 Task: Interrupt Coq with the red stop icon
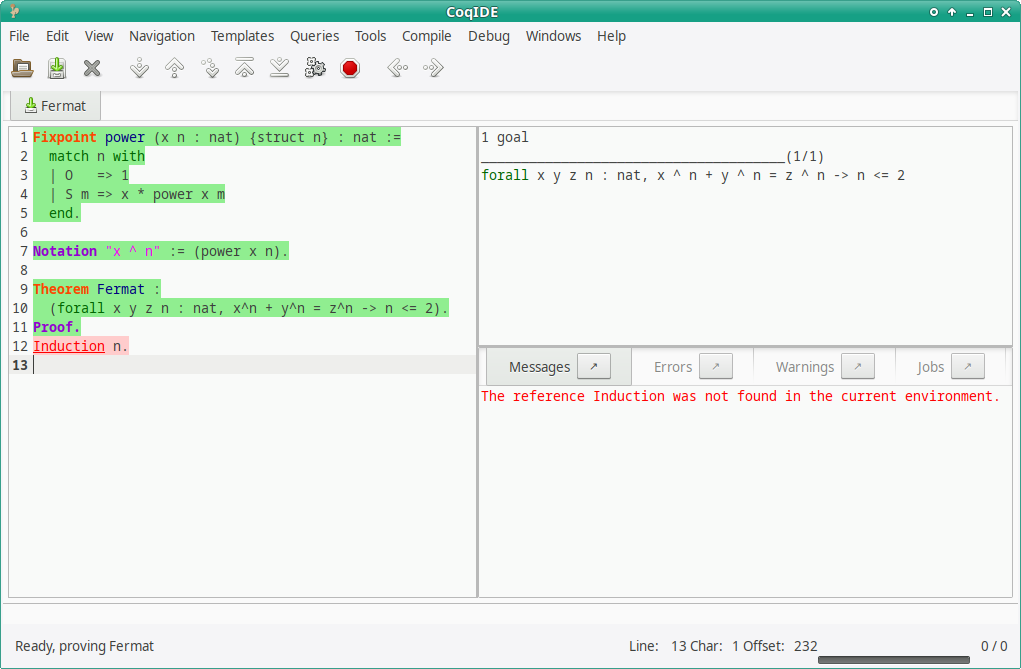tap(349, 67)
